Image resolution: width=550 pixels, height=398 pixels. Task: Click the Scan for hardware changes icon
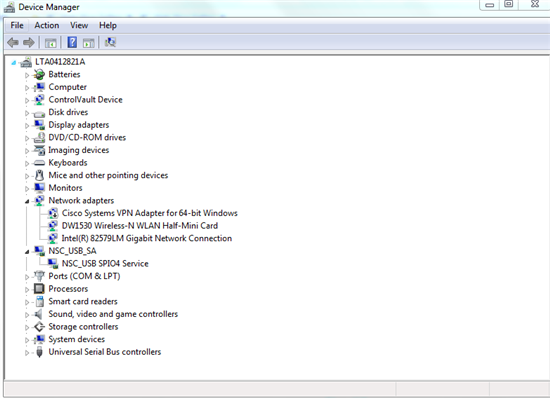pyautogui.click(x=110, y=42)
